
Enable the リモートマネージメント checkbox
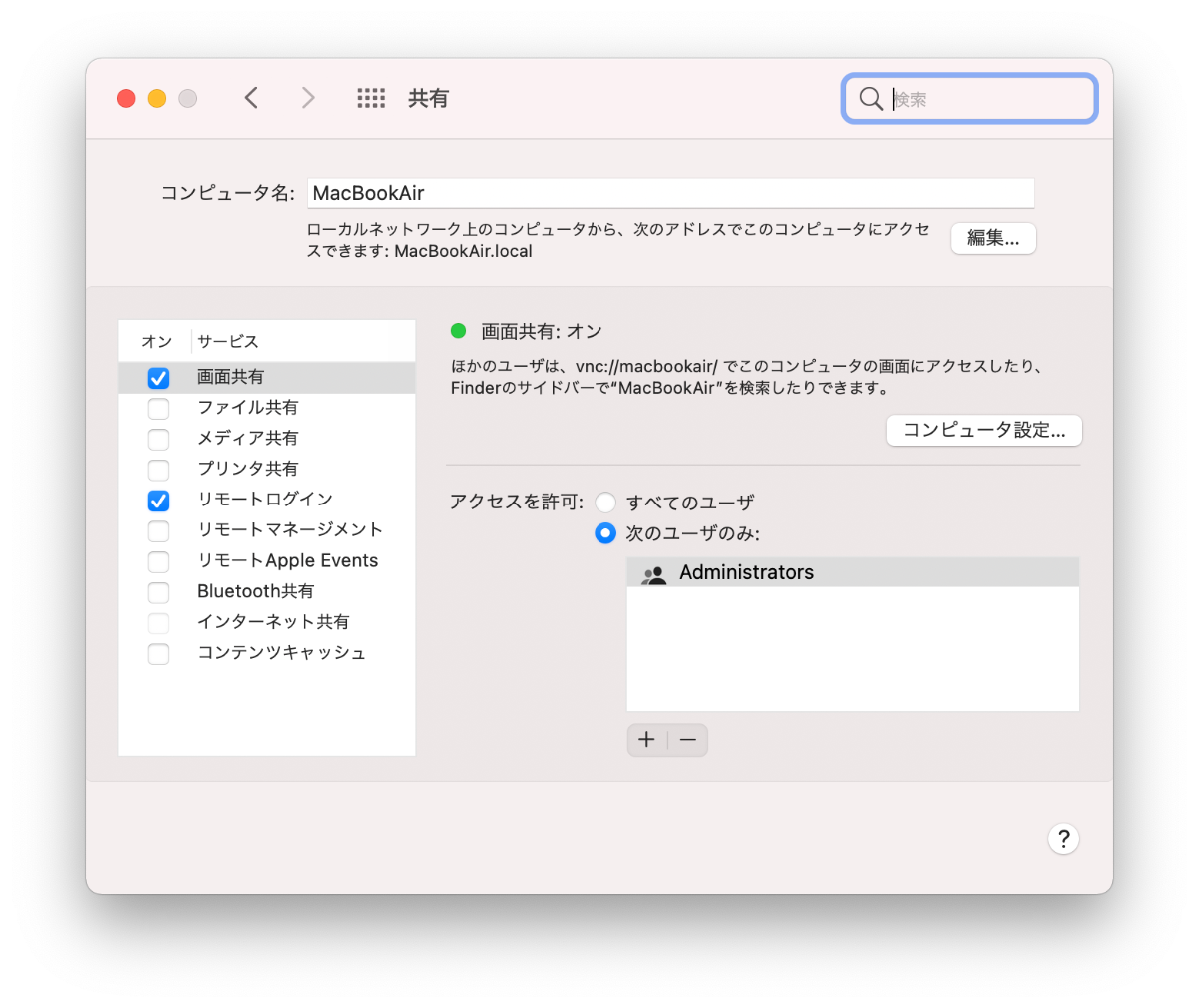158,530
